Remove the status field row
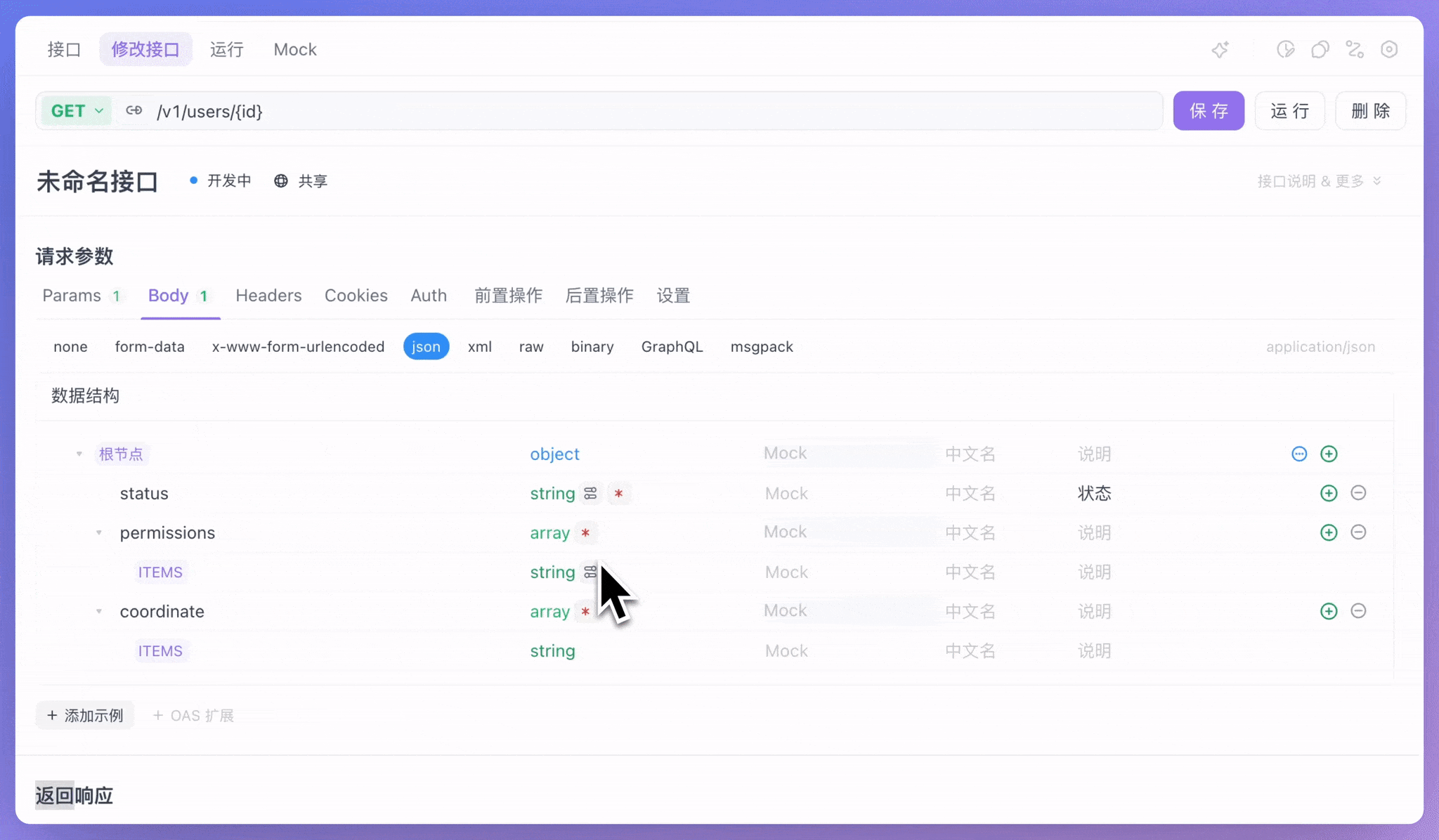Image resolution: width=1439 pixels, height=840 pixels. 1358,493
